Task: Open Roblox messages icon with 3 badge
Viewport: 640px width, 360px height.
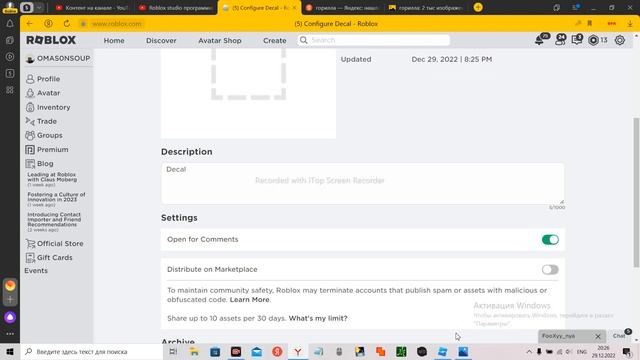Action: click(x=577, y=40)
